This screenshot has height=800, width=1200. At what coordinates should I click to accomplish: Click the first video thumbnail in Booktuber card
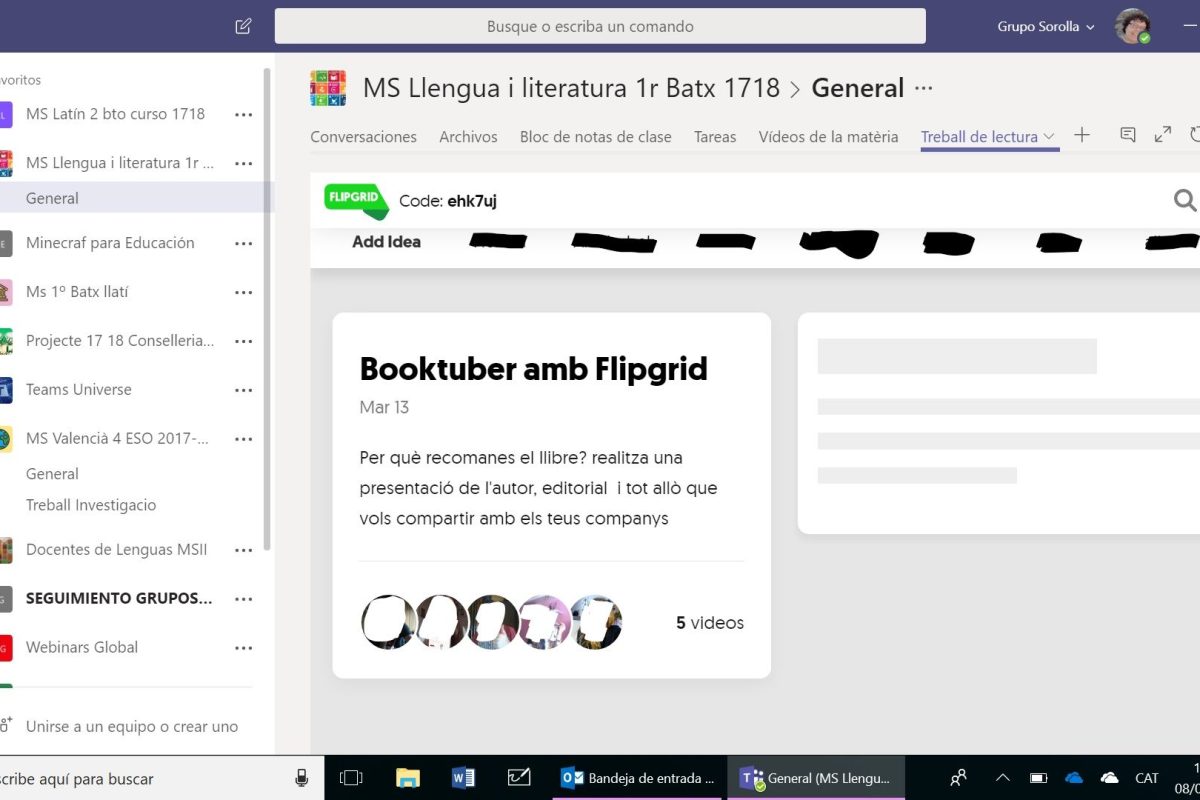pos(387,622)
